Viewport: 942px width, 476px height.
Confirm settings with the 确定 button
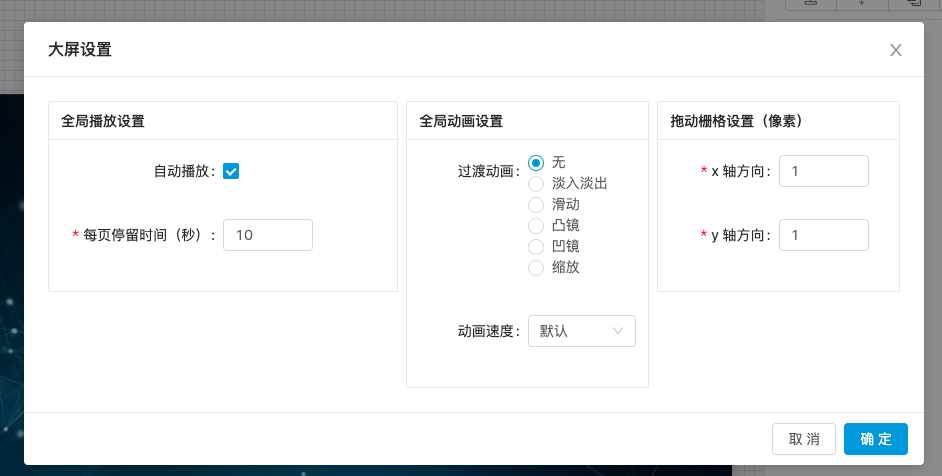[x=875, y=439]
